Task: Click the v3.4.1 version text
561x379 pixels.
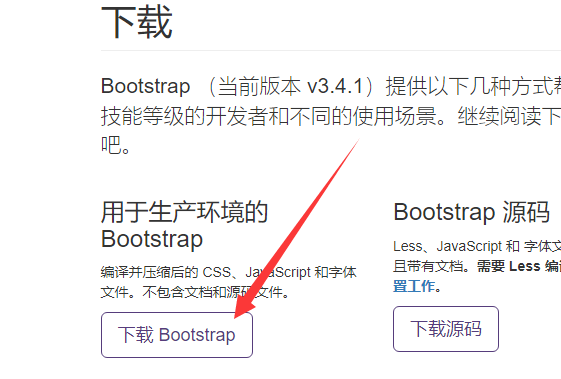Action: tap(335, 86)
